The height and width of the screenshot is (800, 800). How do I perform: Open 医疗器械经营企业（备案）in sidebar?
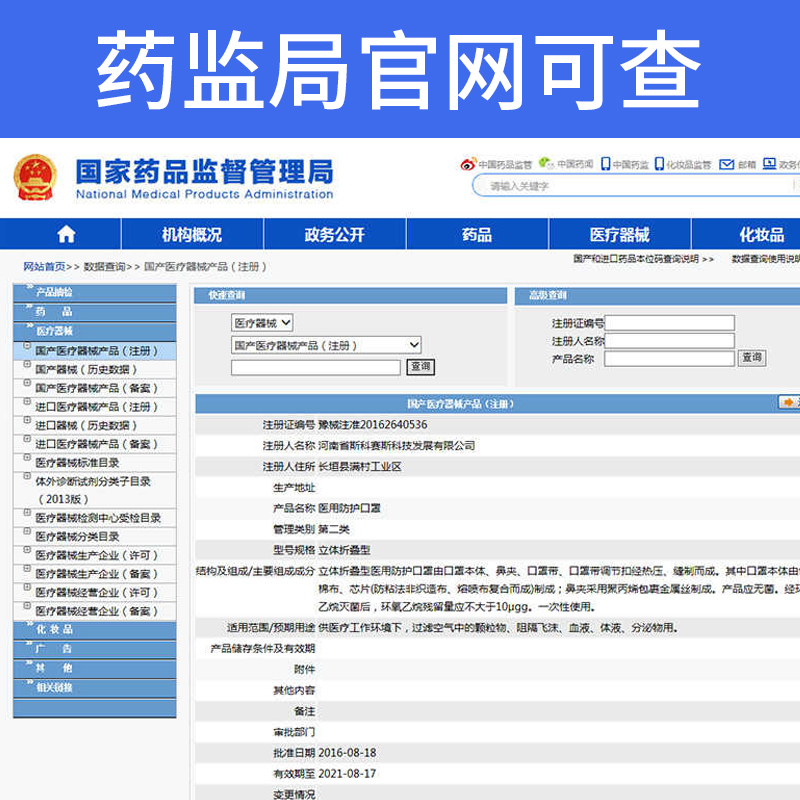tap(96, 611)
